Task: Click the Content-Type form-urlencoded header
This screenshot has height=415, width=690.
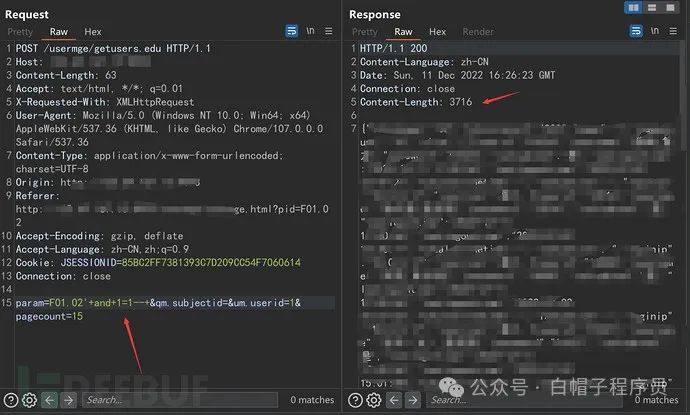Action: pyautogui.click(x=150, y=162)
